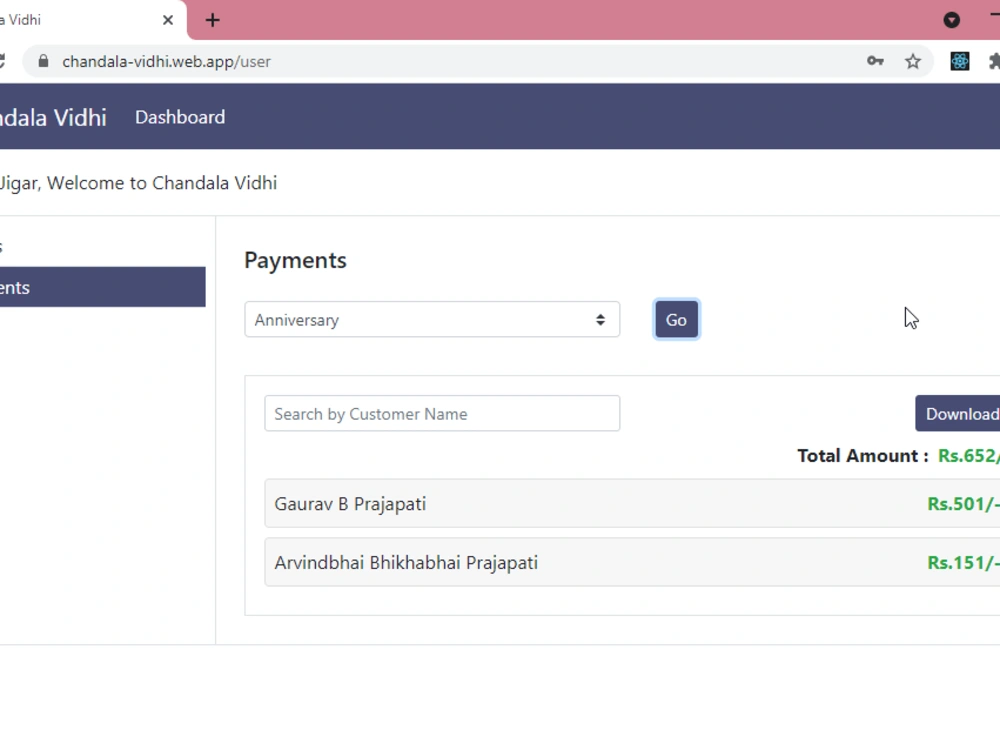Select the highlighted Payments sidebar item
Screen dimensions: 1000x750
(x=103, y=287)
